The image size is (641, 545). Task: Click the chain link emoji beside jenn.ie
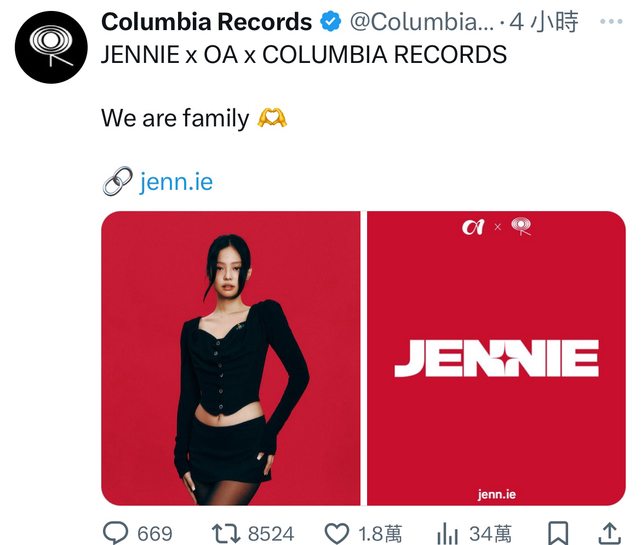[118, 181]
